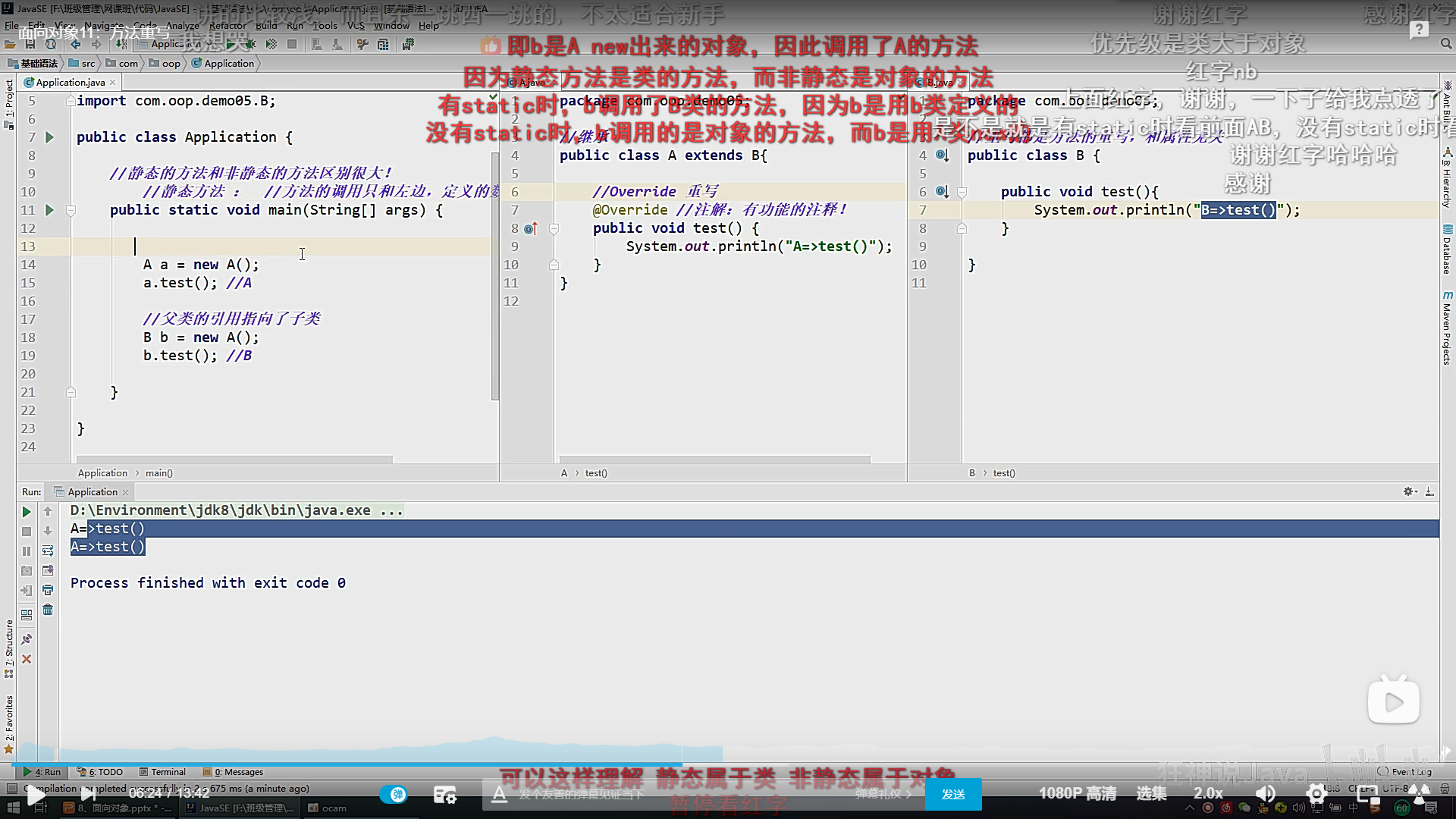
Task: Click the Print console output icon
Action: coord(48,590)
